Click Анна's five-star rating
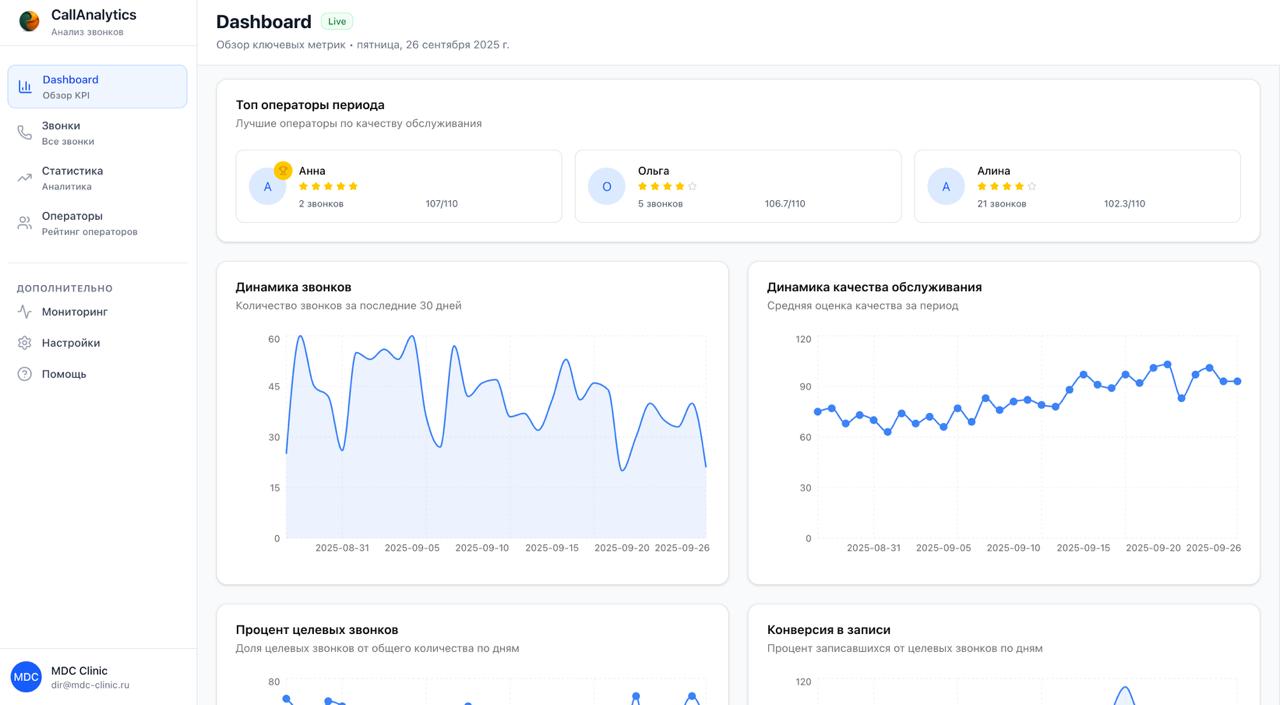 tap(328, 186)
